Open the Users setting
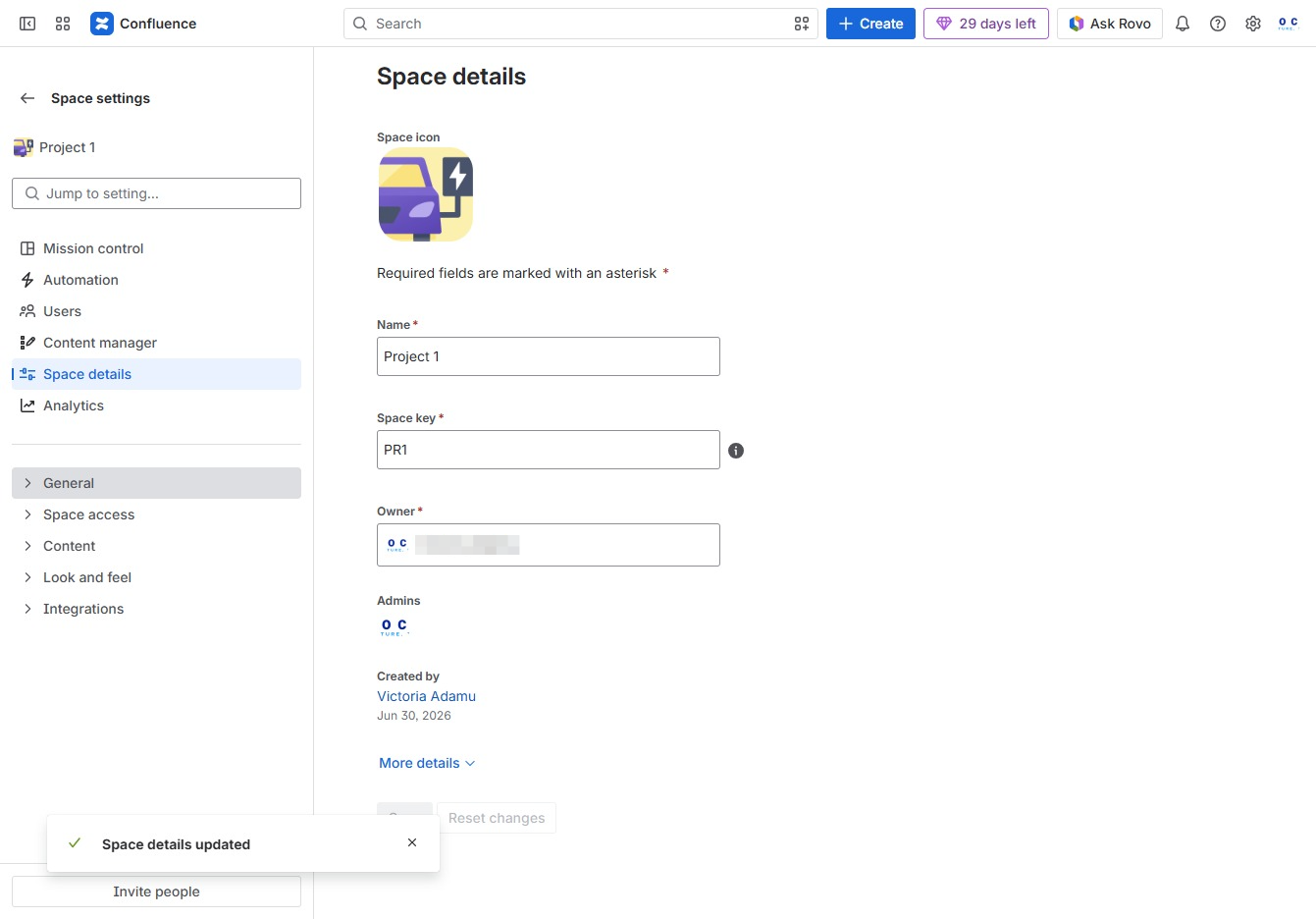The image size is (1316, 919). [156, 311]
